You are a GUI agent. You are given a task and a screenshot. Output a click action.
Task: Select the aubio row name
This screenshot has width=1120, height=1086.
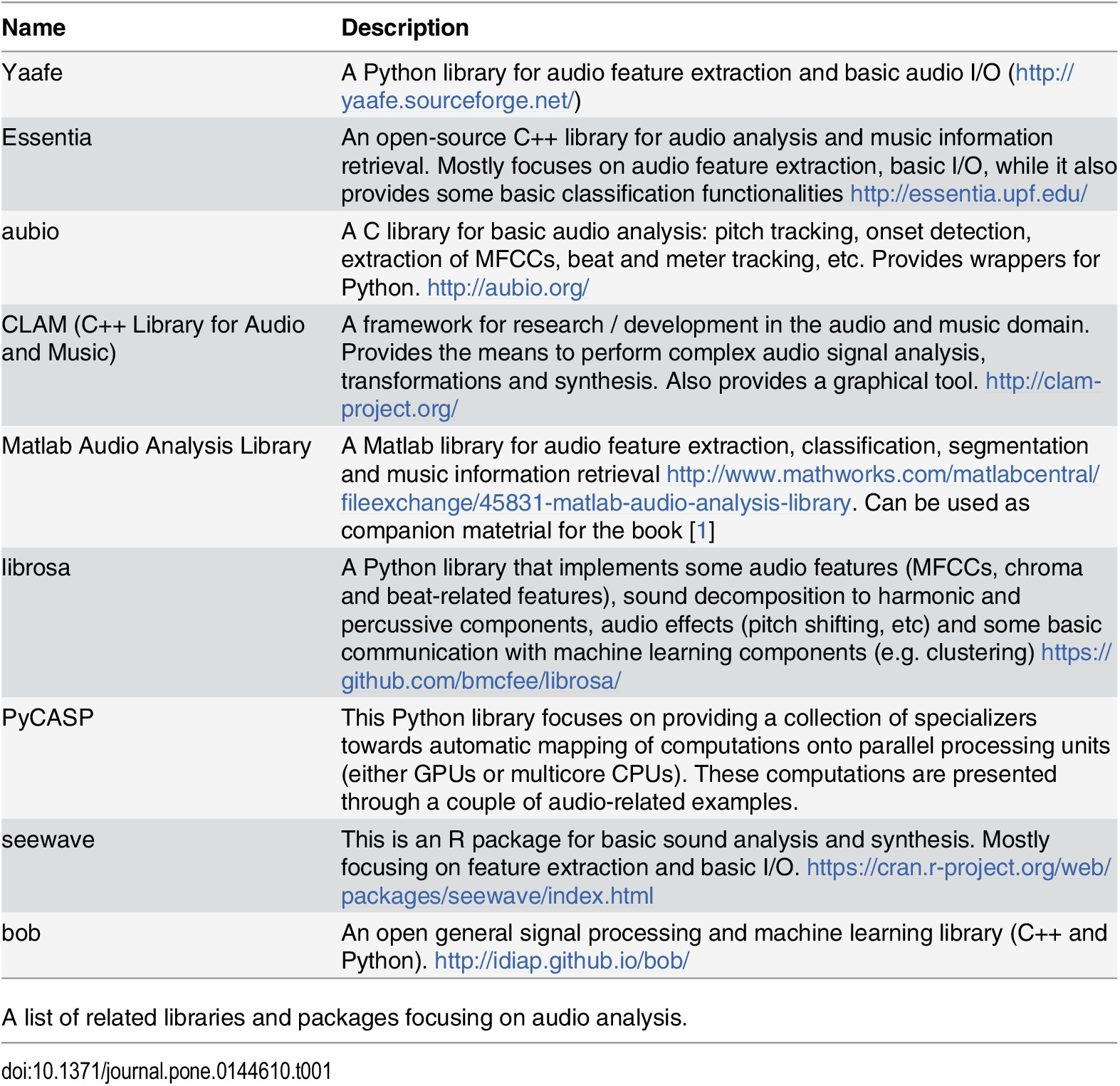click(31, 231)
